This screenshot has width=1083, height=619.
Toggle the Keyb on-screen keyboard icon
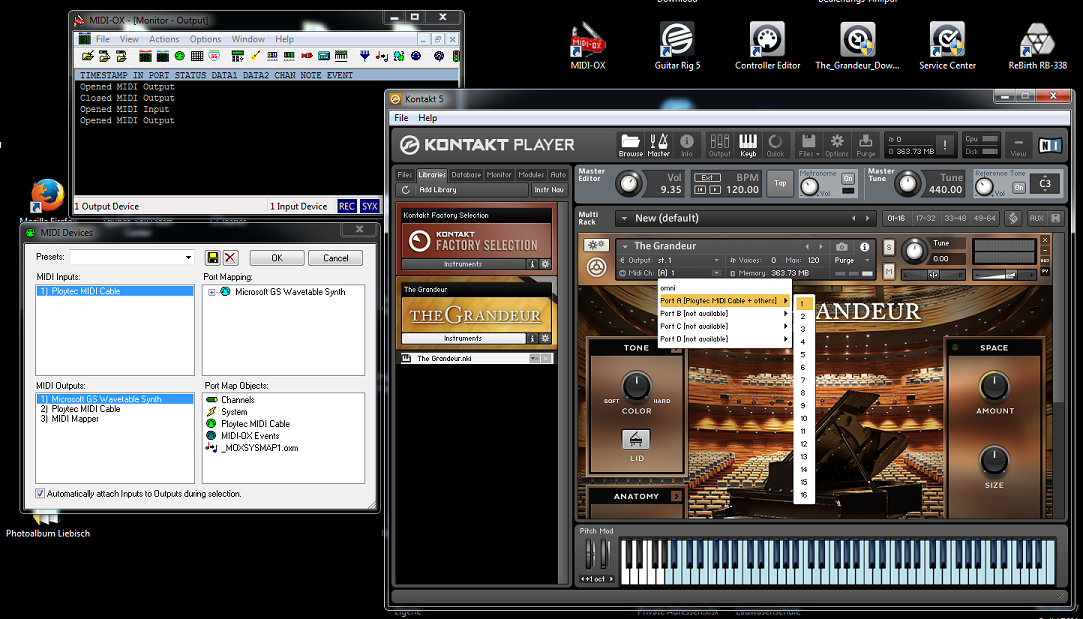coord(748,145)
